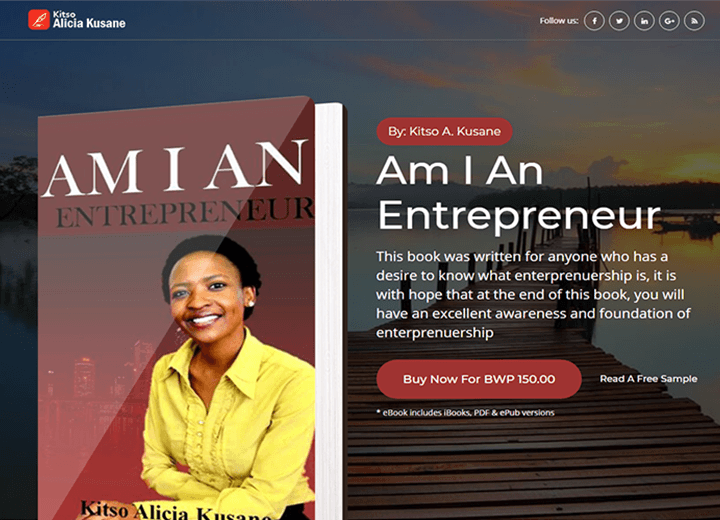Click the Kitso Alicia Kusane site name
The width and height of the screenshot is (720, 520).
pyautogui.click(x=89, y=20)
